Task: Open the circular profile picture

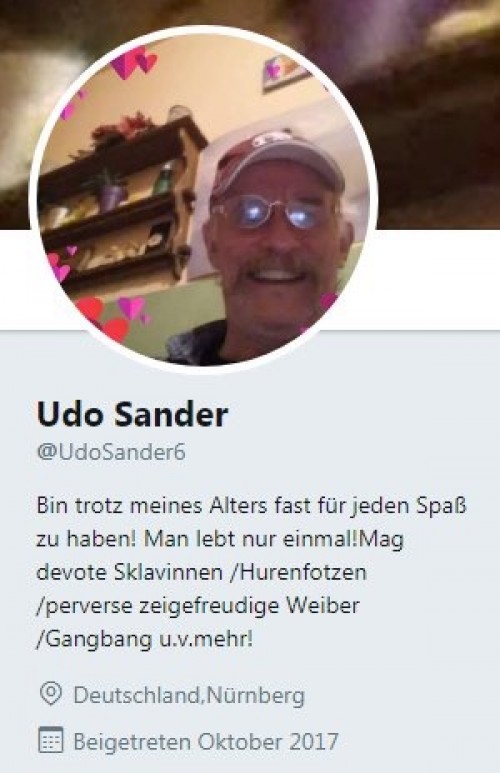Action: [x=203, y=199]
